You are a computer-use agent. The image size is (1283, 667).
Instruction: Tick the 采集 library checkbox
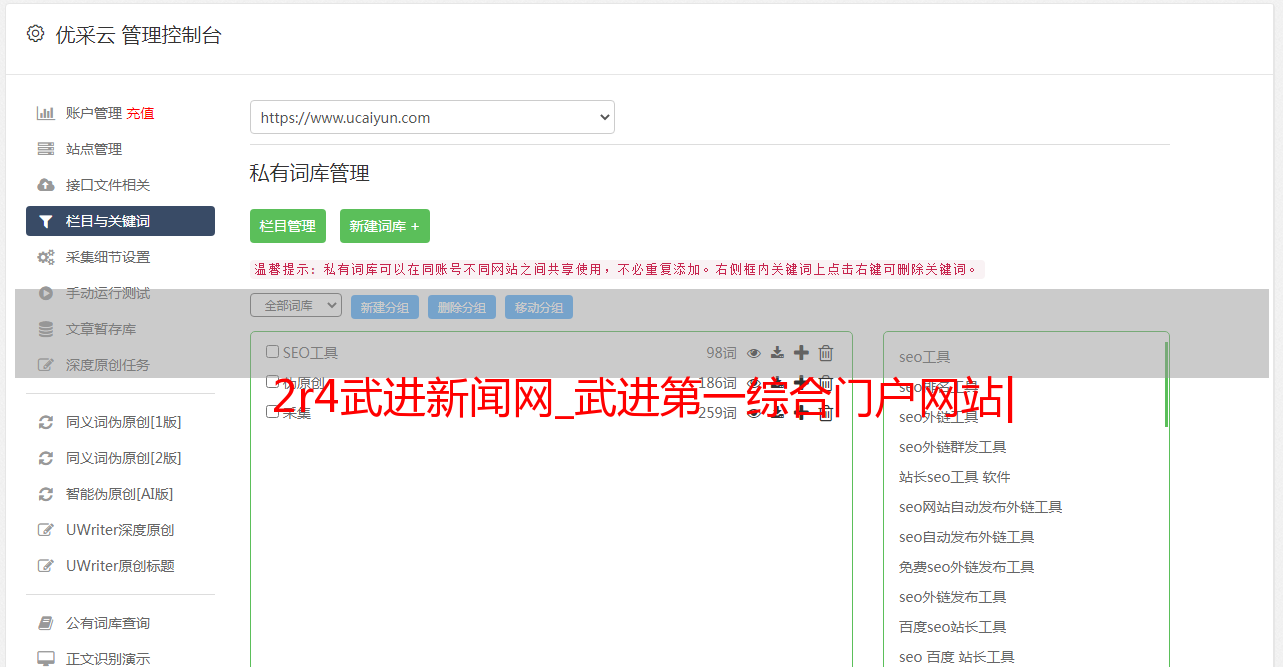272,412
